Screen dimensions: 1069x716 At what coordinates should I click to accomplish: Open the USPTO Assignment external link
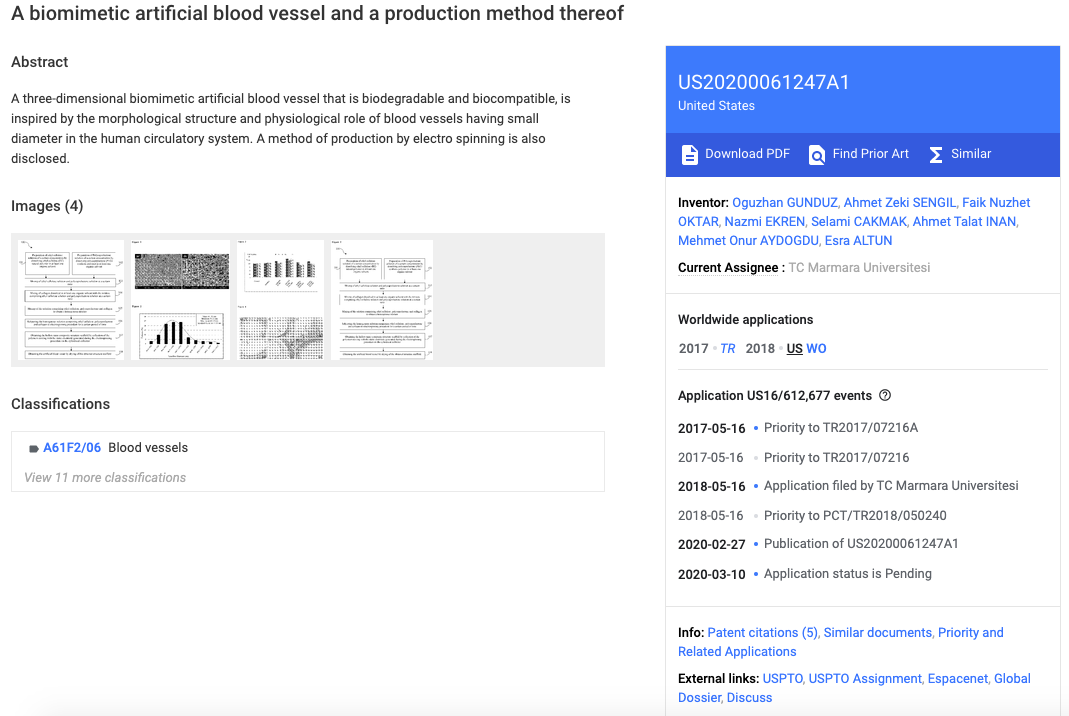(x=864, y=678)
